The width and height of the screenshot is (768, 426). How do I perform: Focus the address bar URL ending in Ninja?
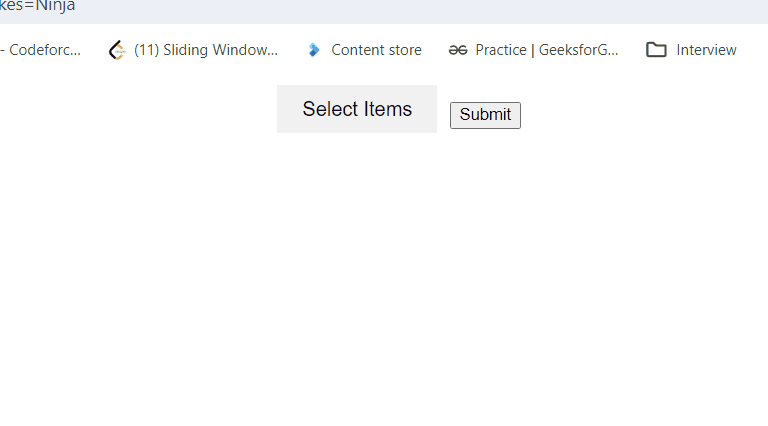[37, 6]
